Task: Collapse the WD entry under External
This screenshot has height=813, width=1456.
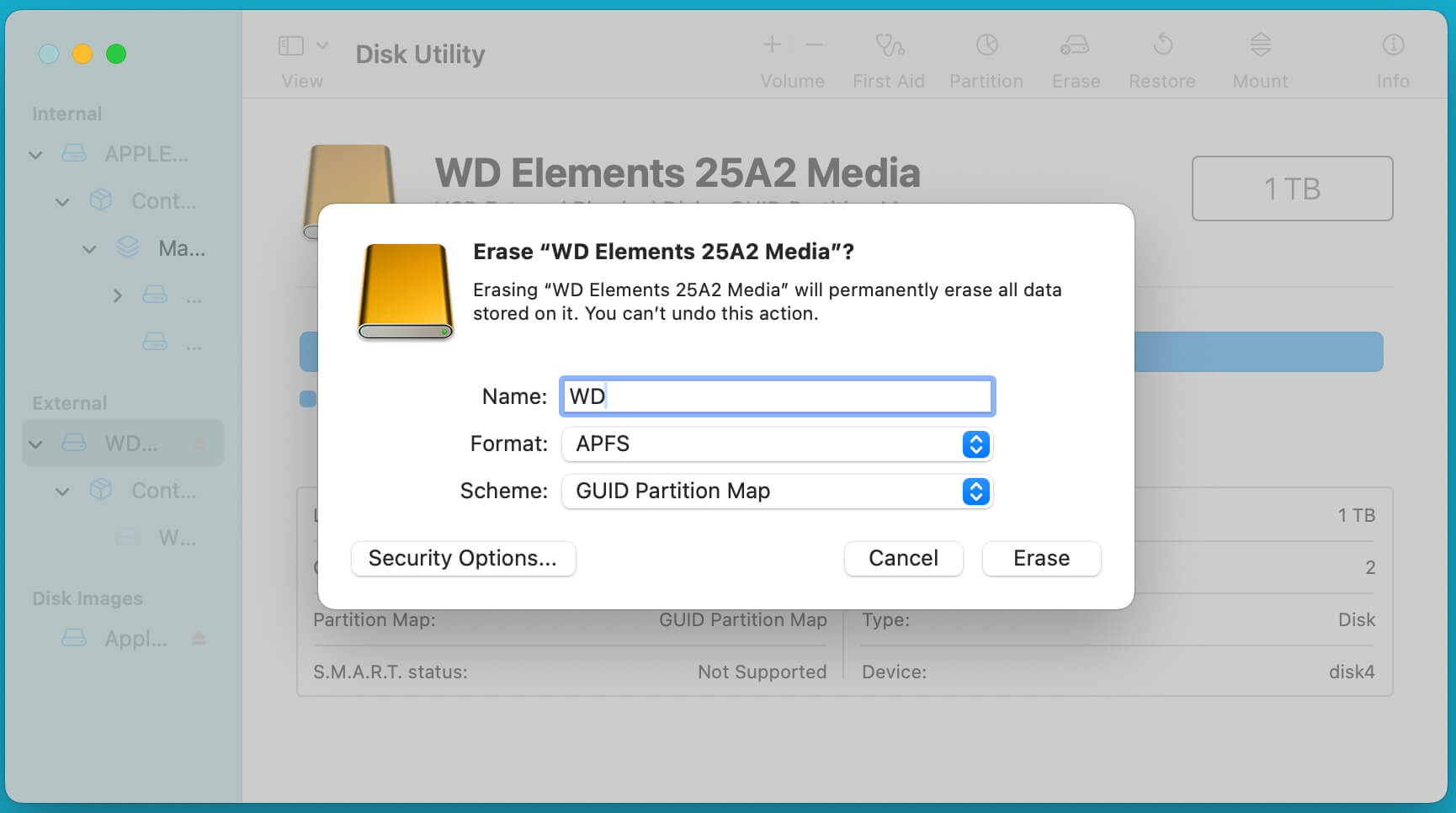Action: pos(35,443)
